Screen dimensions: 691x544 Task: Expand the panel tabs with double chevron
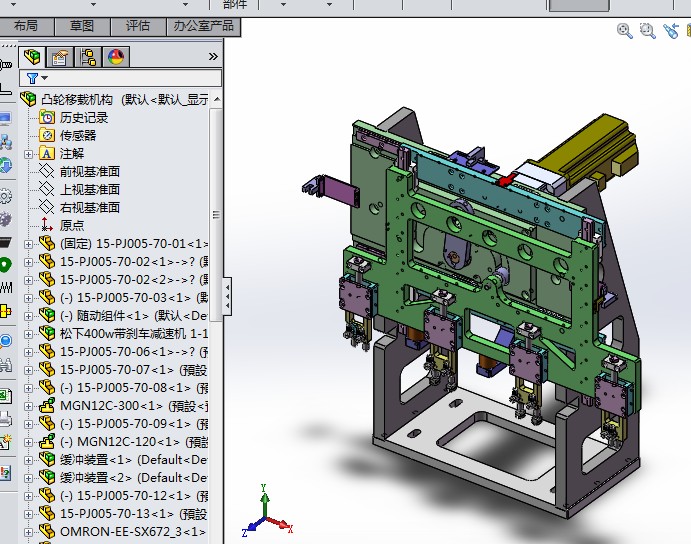coord(212,57)
